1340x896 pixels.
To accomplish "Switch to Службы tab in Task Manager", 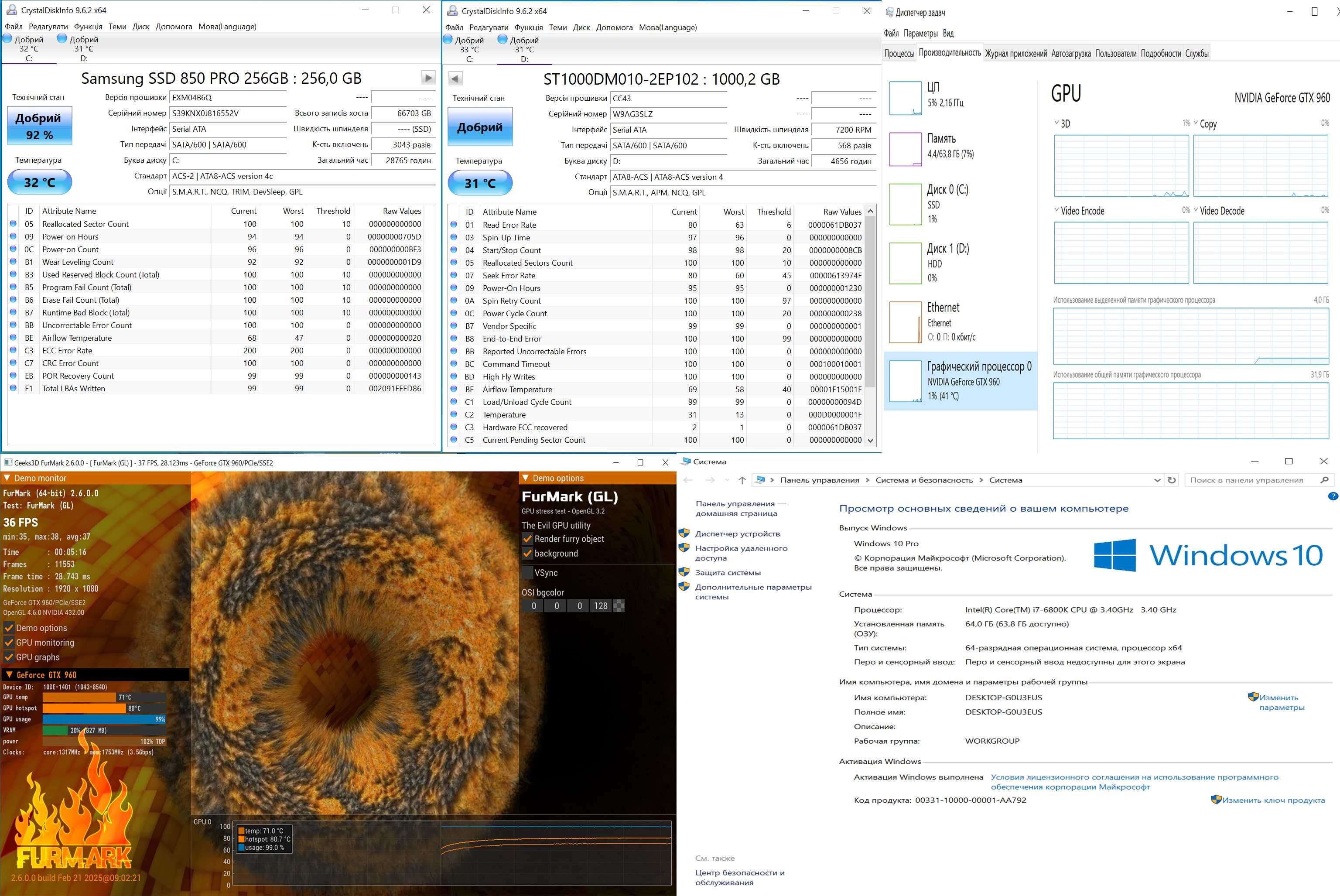I will [1196, 53].
